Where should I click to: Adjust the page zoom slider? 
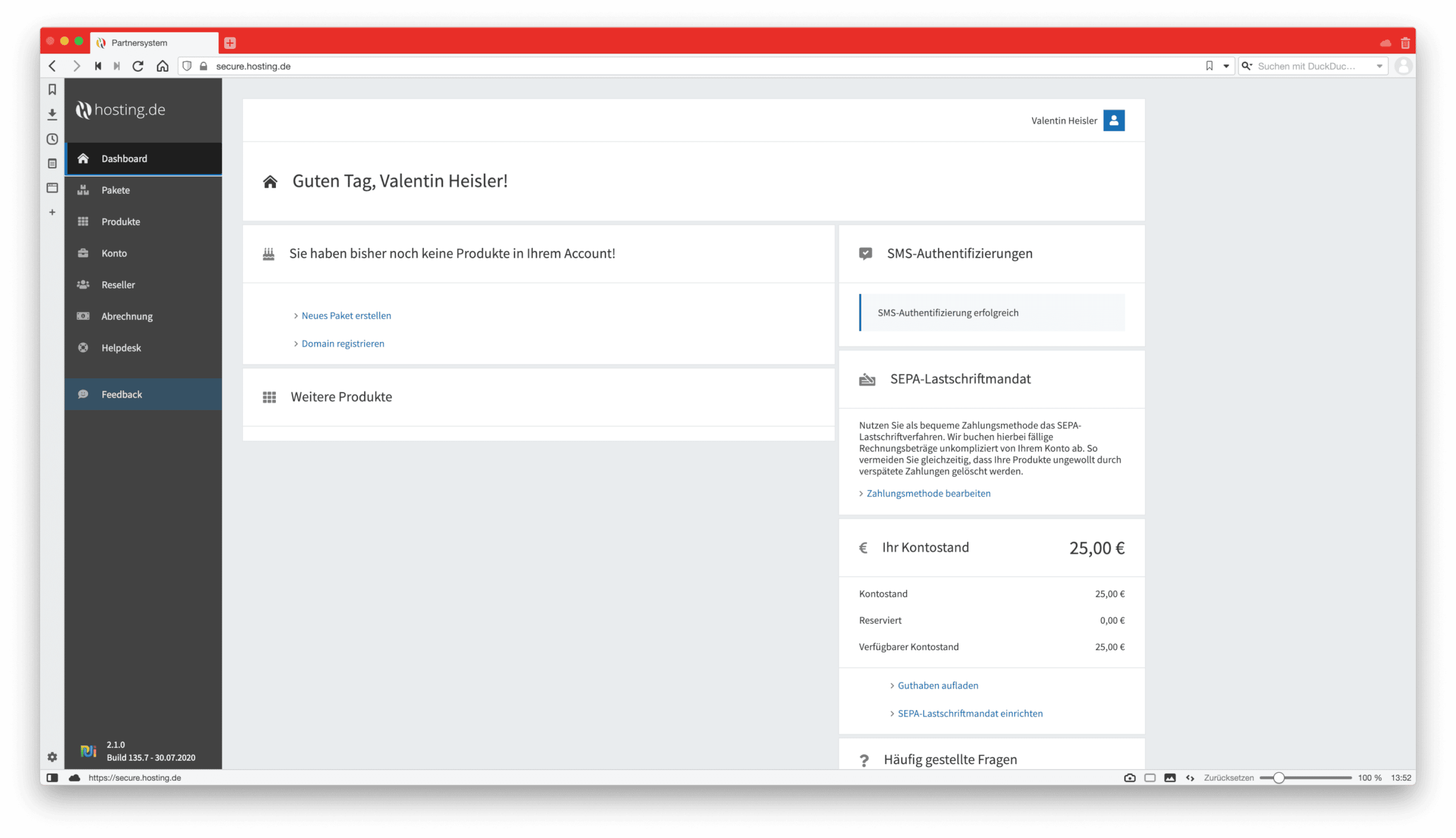1278,778
